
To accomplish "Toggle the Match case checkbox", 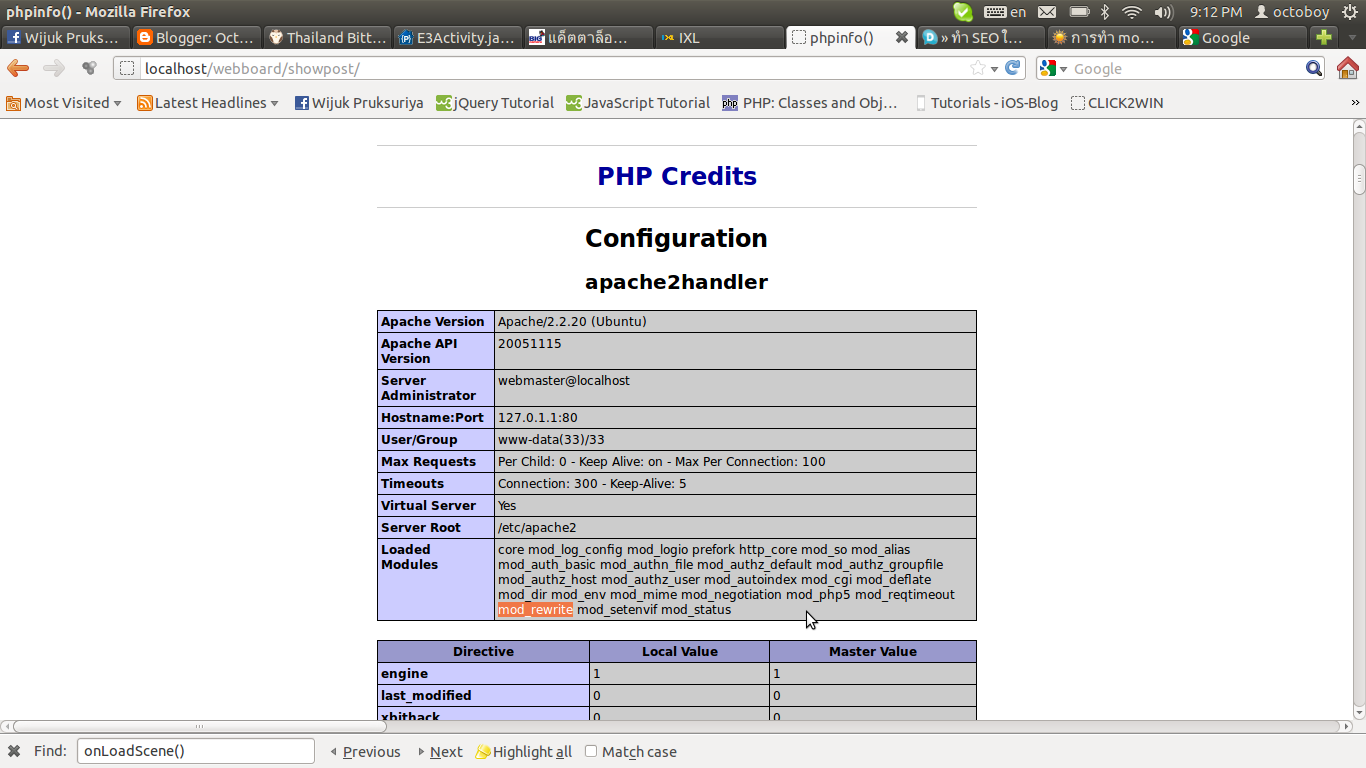I will click(x=591, y=751).
